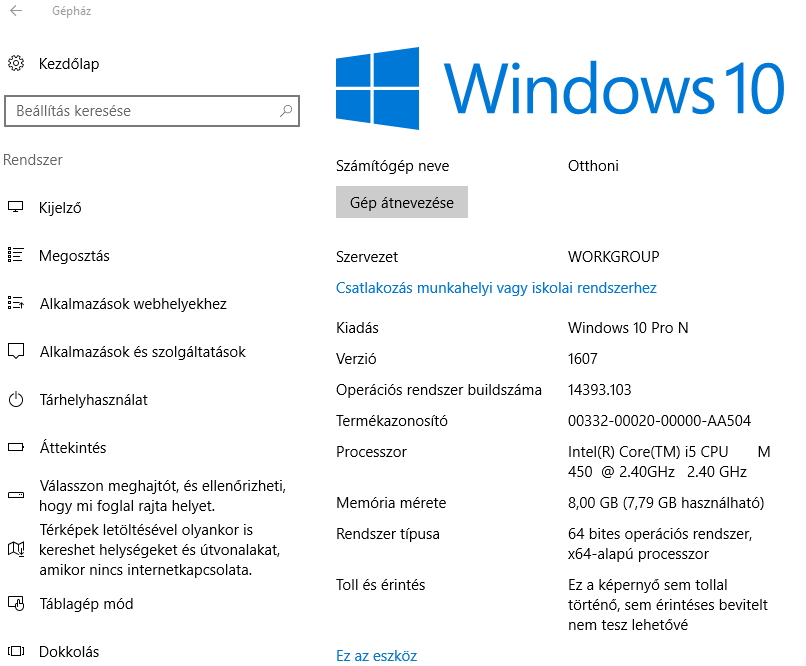Click the search magnifier icon

click(x=286, y=110)
